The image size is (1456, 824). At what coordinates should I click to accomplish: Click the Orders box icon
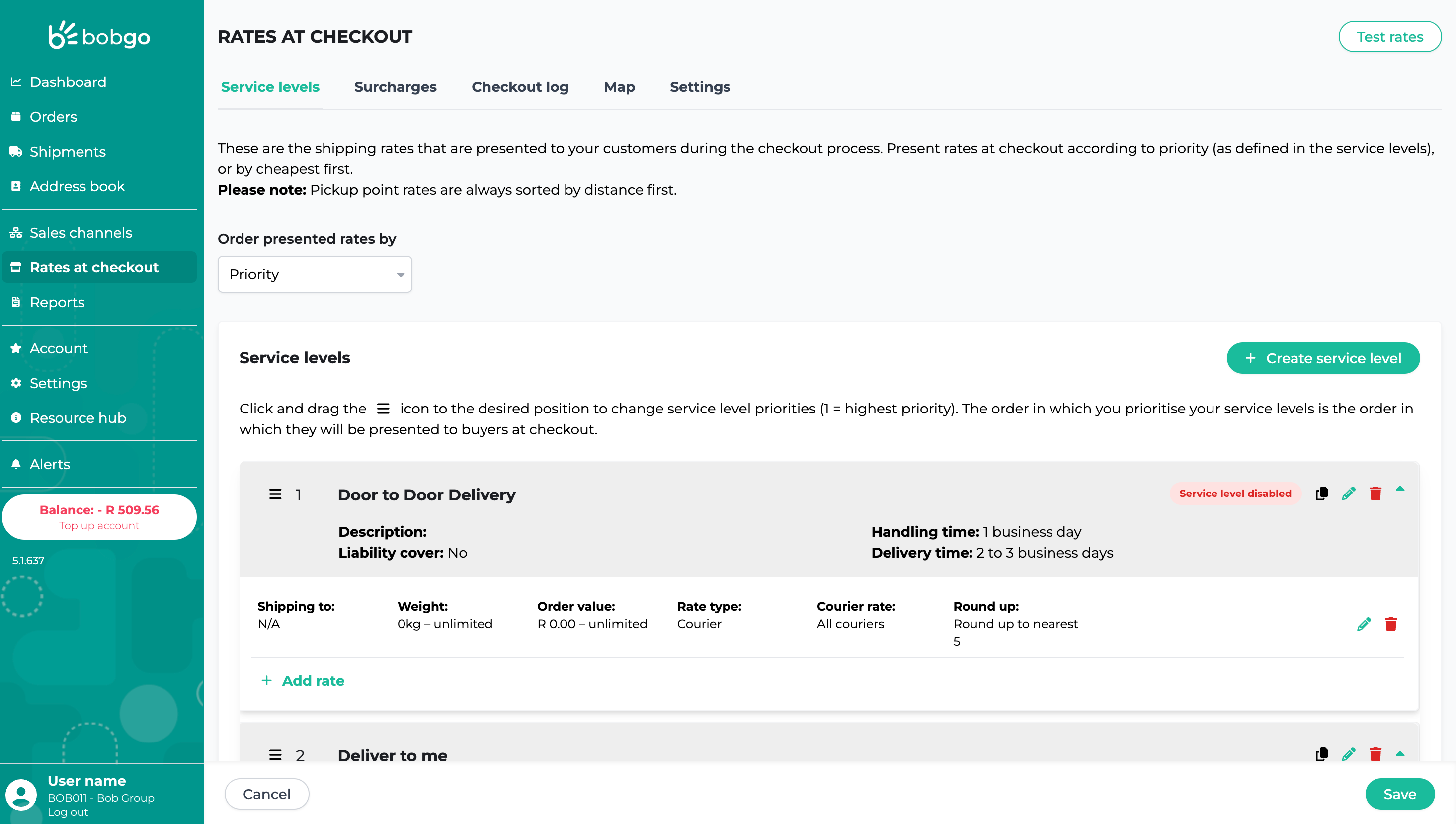click(x=16, y=117)
